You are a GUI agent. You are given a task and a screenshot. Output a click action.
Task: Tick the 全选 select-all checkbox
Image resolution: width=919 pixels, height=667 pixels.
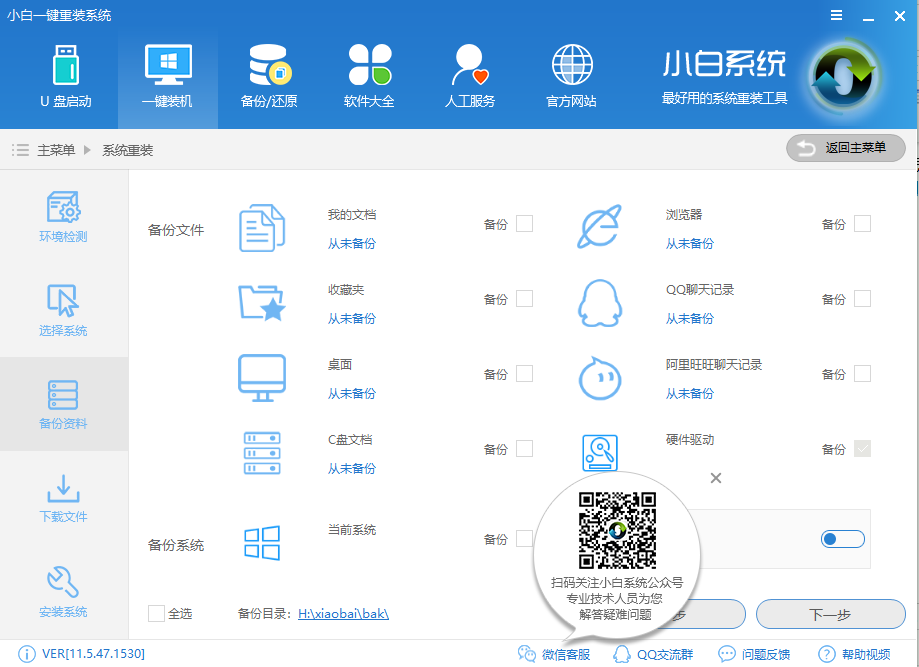point(156,613)
